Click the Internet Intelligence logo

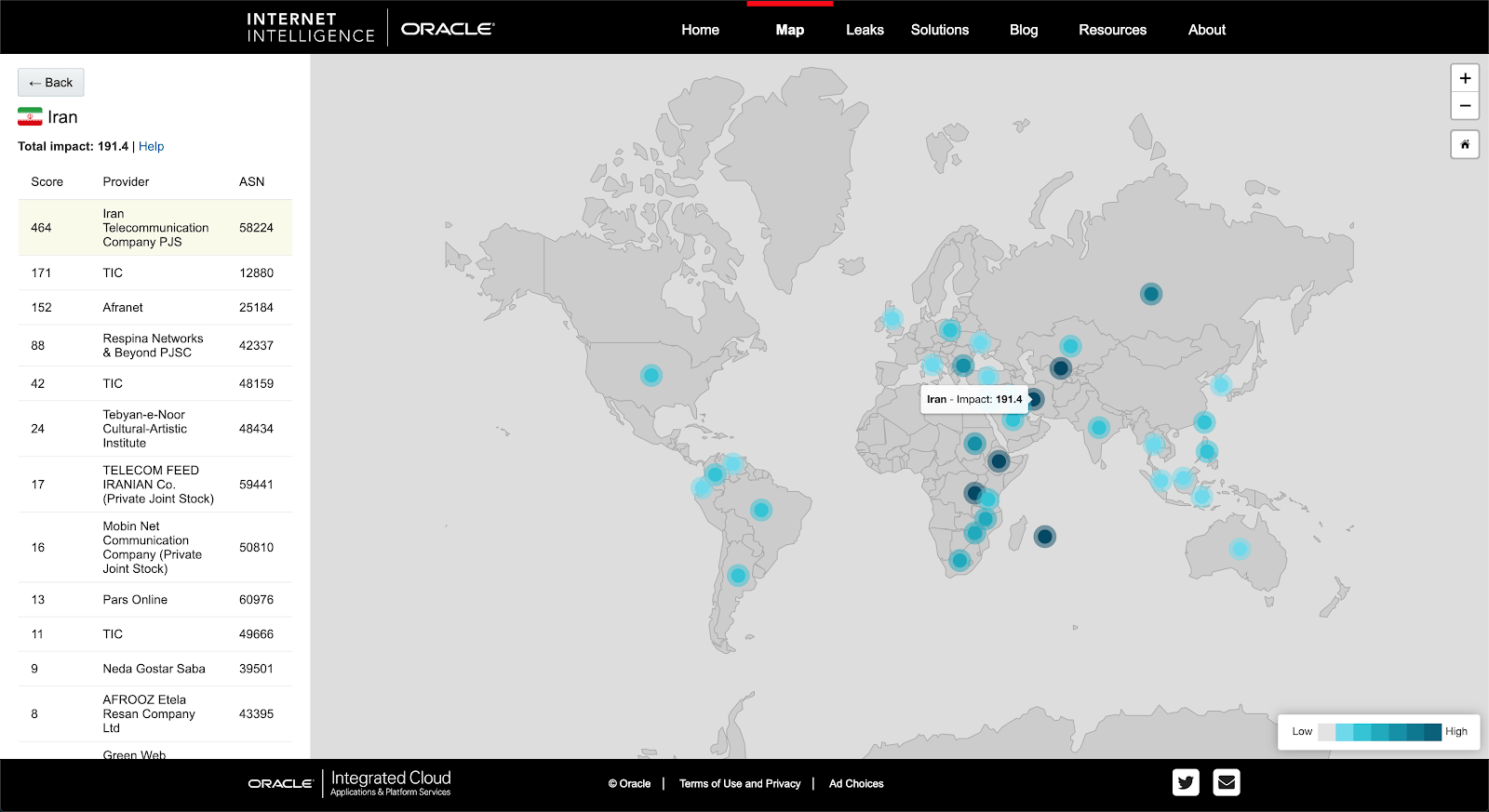click(311, 28)
